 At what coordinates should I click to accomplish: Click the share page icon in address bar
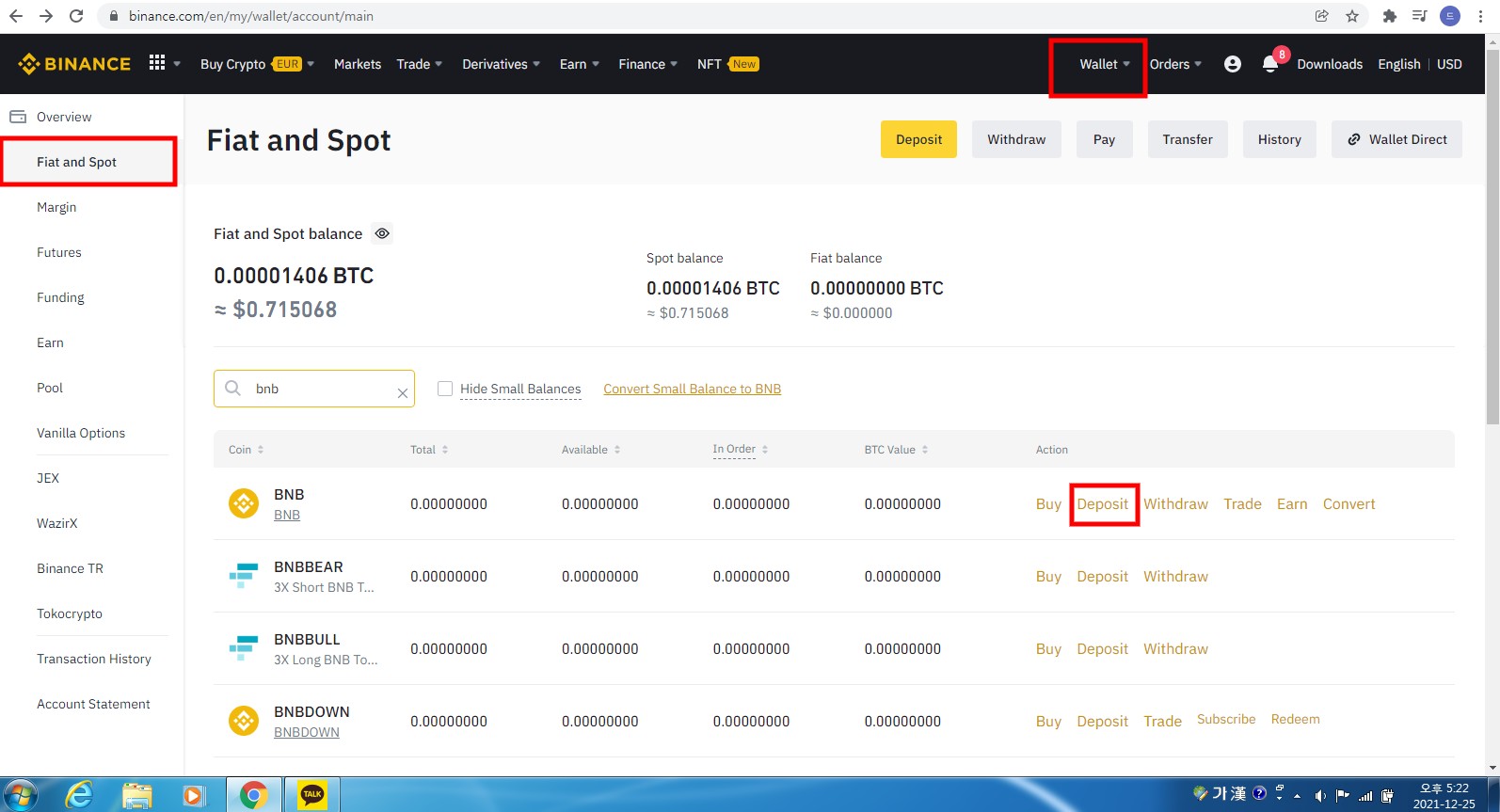1322,16
